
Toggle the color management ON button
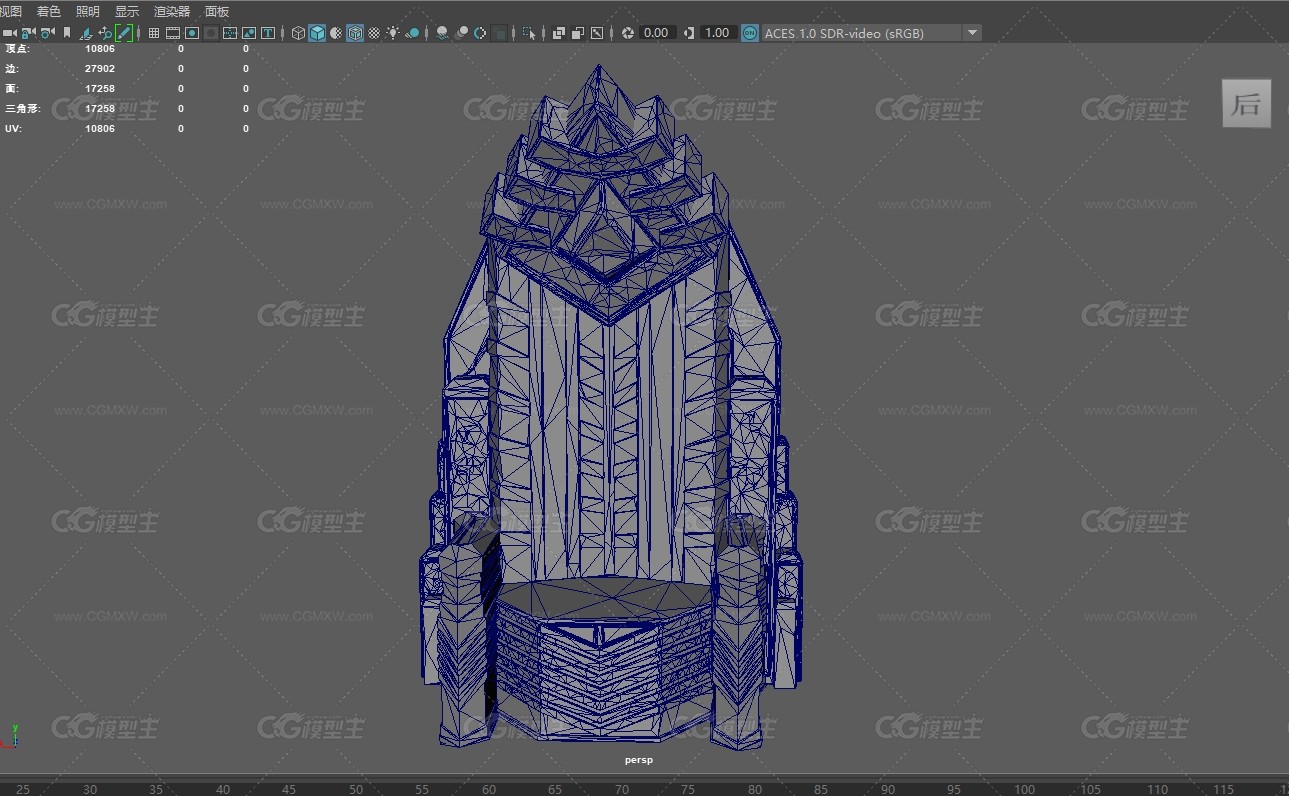(750, 33)
